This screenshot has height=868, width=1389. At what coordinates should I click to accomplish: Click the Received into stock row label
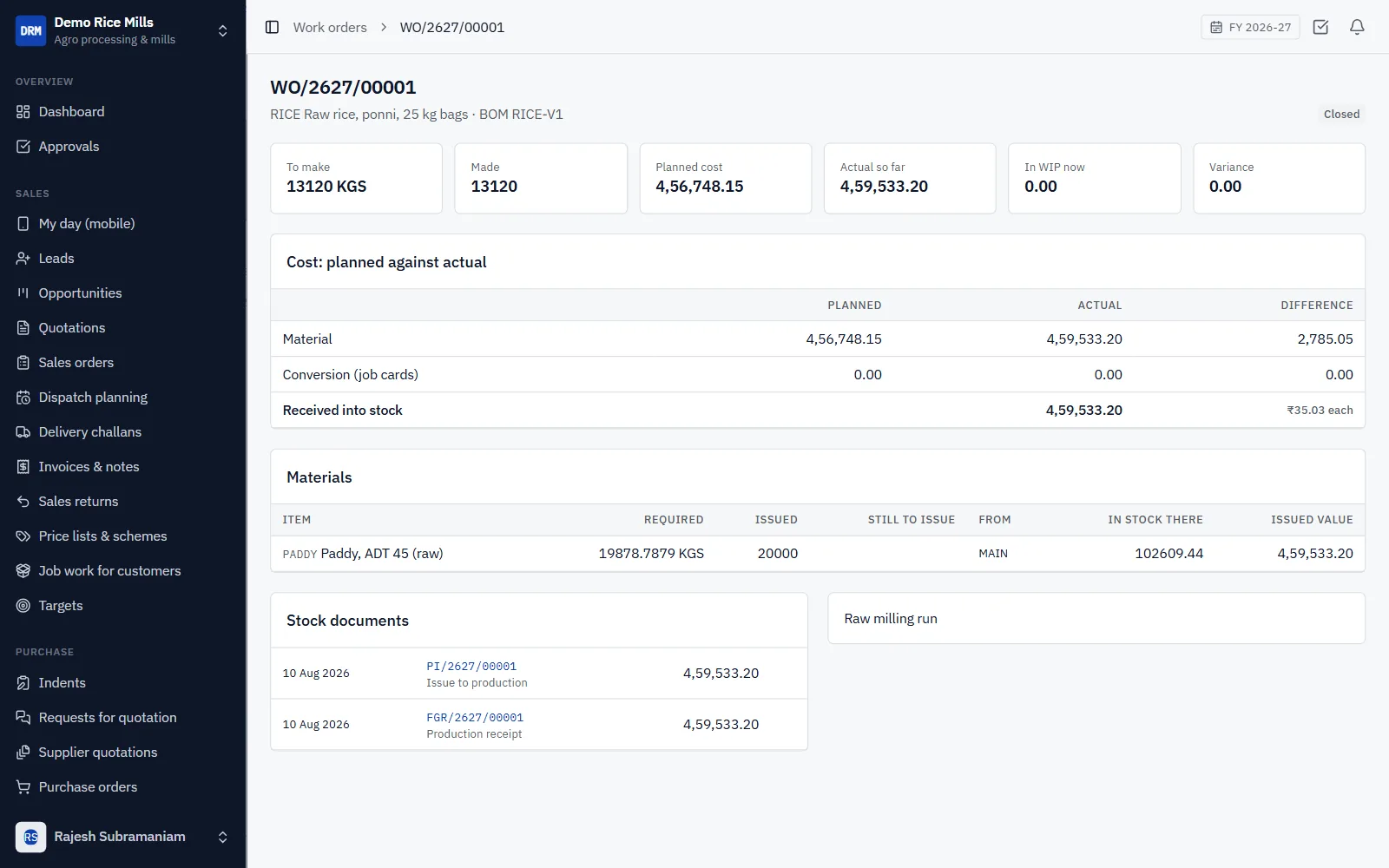tap(343, 411)
